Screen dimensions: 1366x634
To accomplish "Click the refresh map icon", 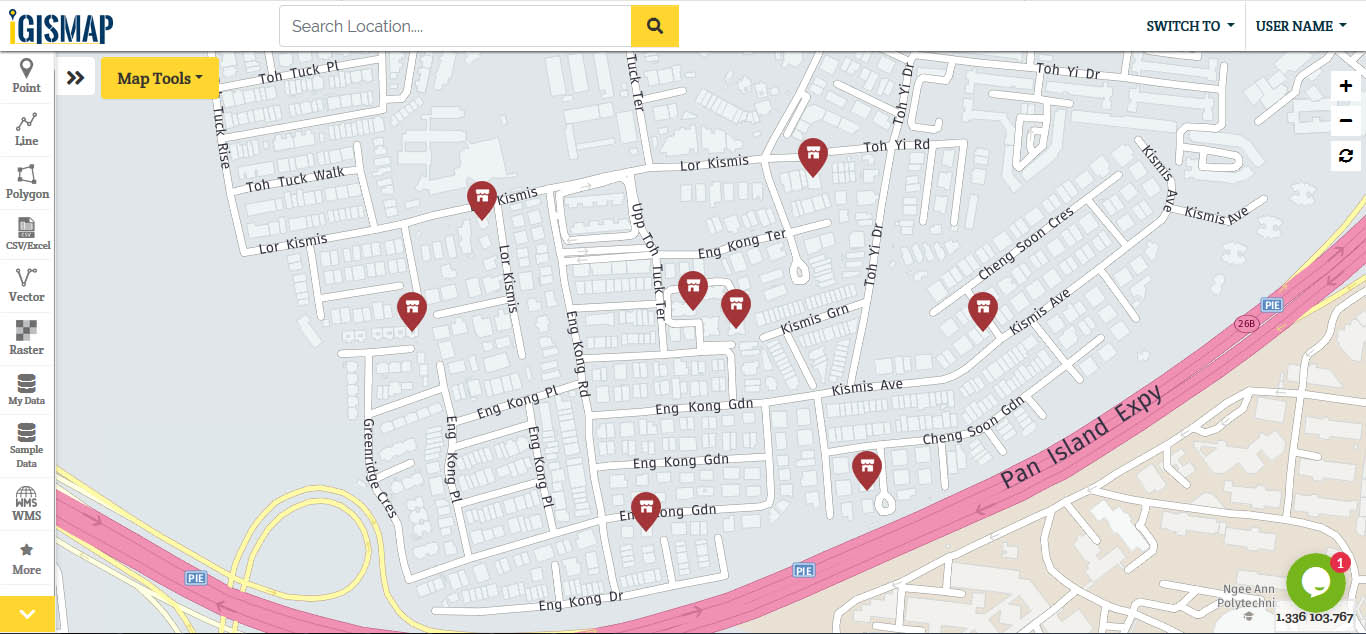I will click(1345, 157).
